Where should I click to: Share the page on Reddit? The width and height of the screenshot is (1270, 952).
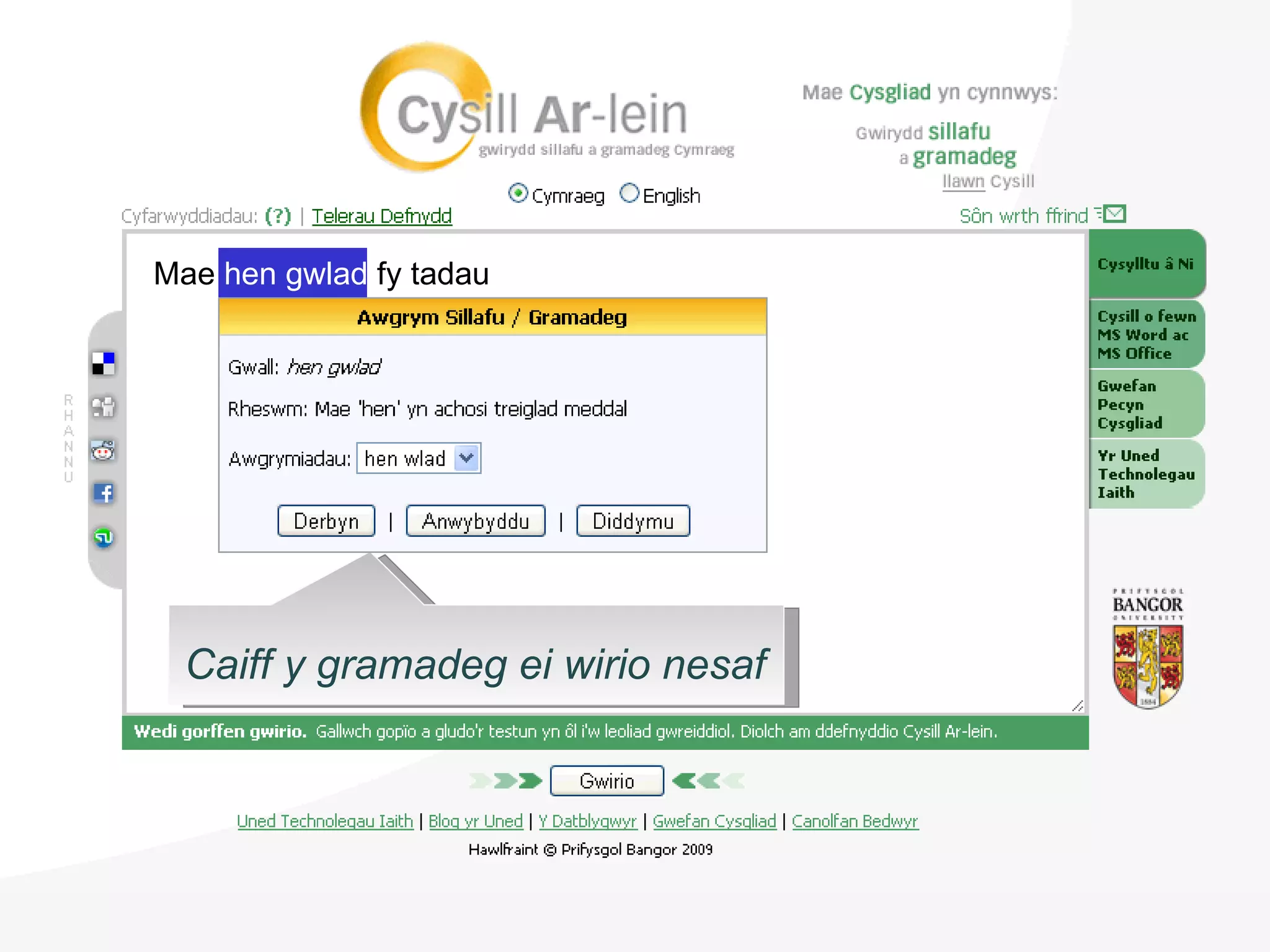click(x=104, y=451)
